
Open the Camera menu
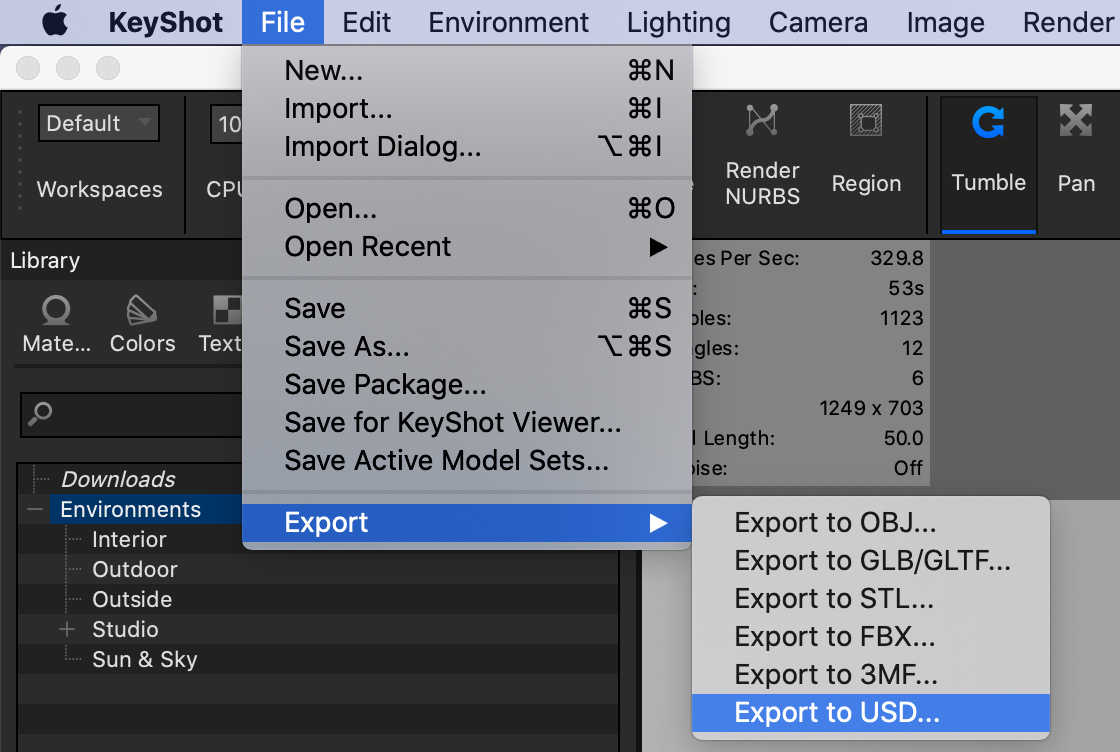[818, 22]
